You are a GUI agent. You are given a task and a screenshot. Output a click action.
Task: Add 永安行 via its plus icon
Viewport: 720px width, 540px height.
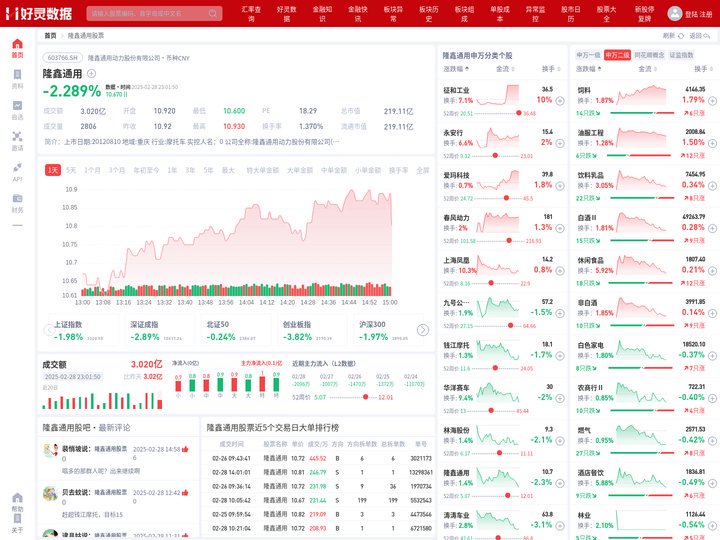(560, 143)
